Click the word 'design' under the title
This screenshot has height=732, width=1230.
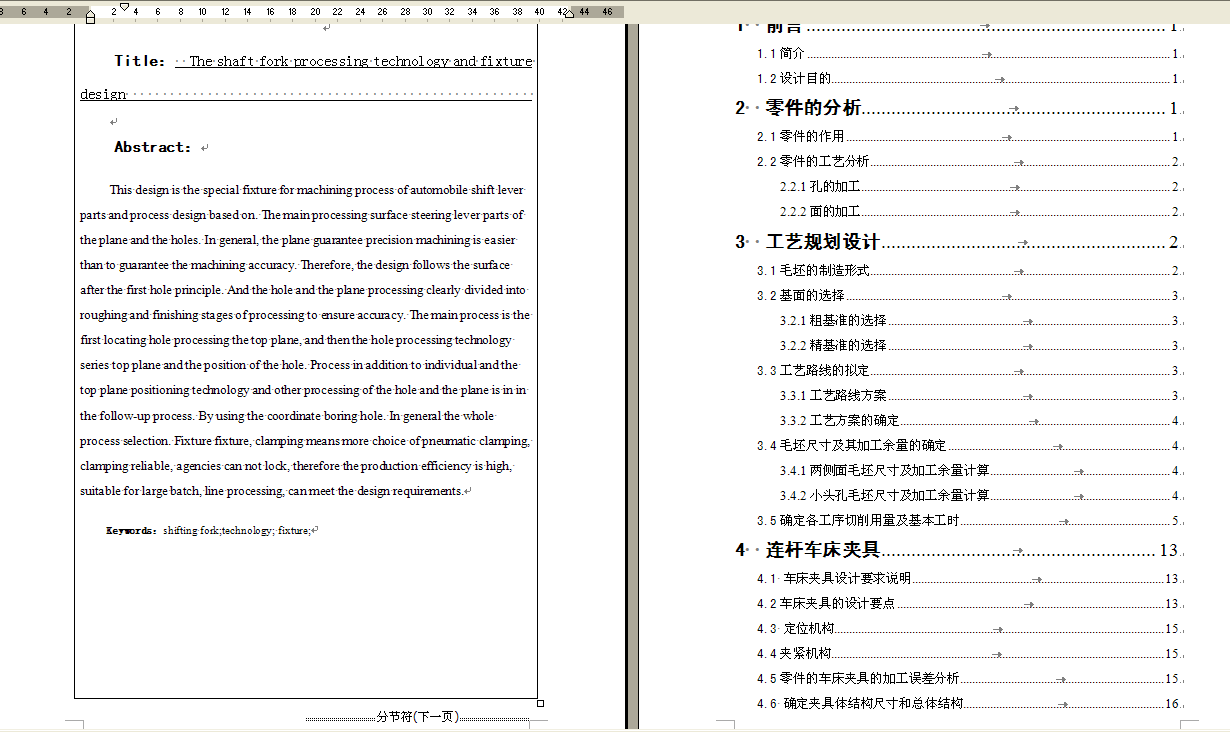point(103,94)
